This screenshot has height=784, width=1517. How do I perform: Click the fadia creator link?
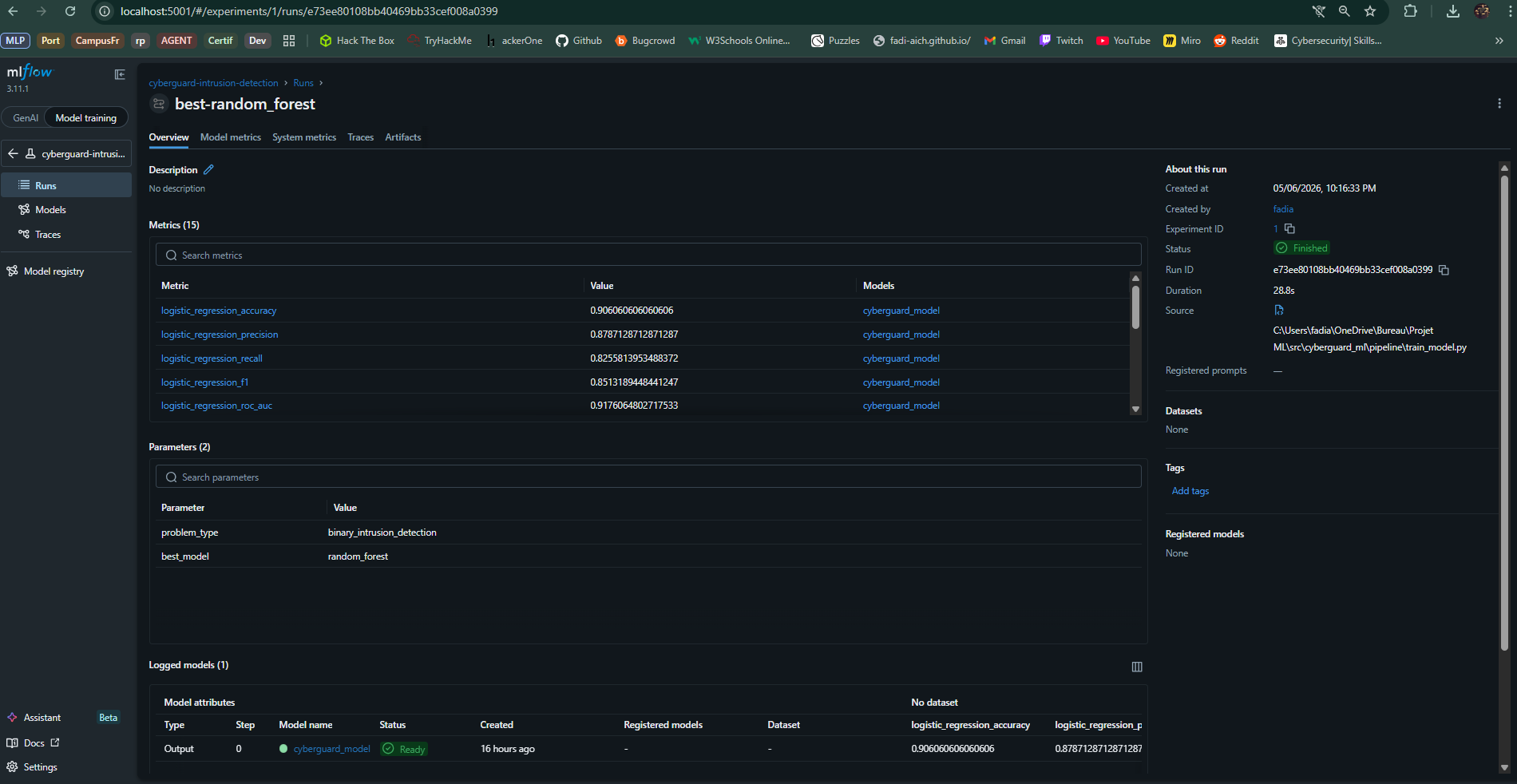[1283, 209]
